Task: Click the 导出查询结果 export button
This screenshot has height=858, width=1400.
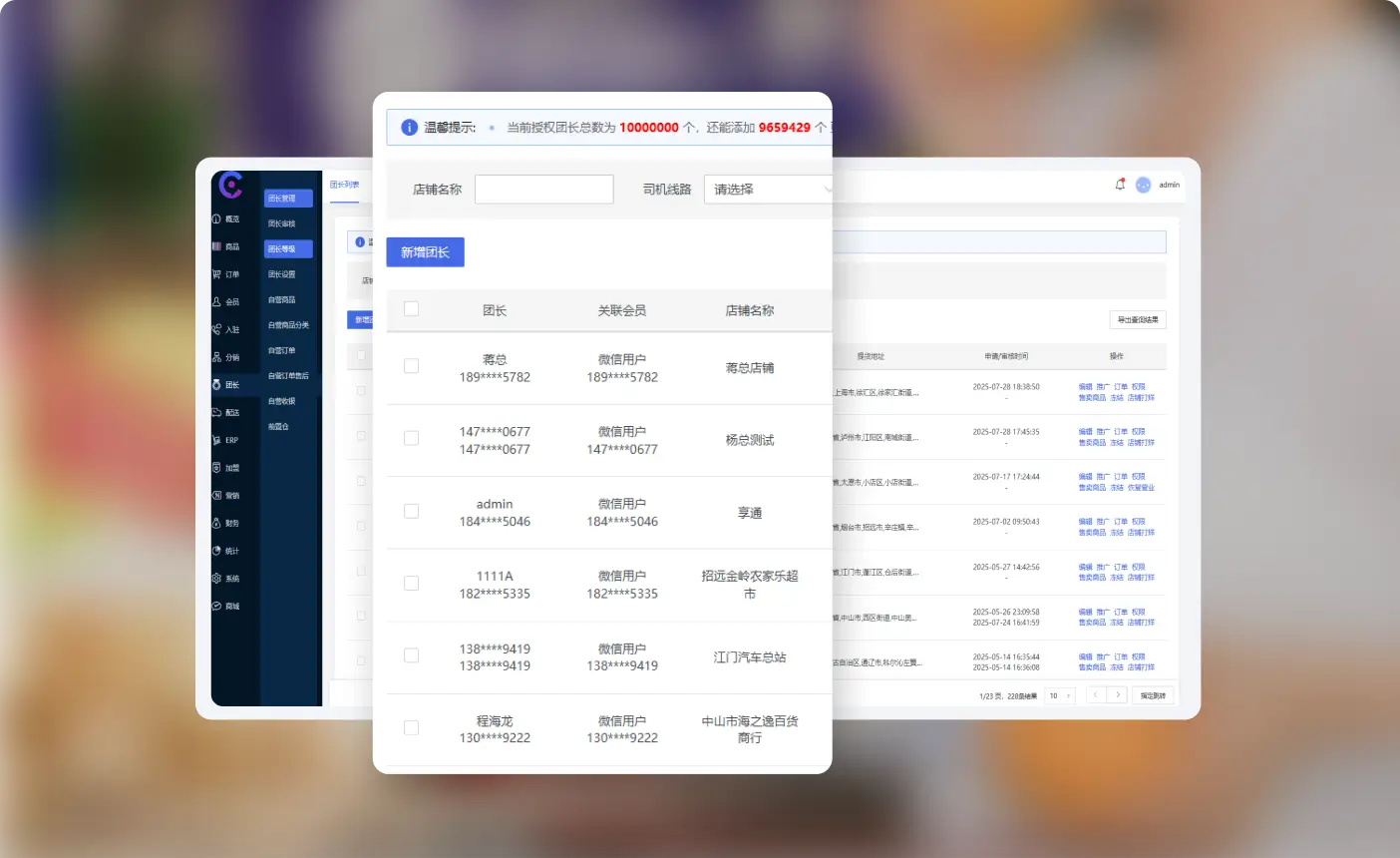Action: pyautogui.click(x=1137, y=320)
